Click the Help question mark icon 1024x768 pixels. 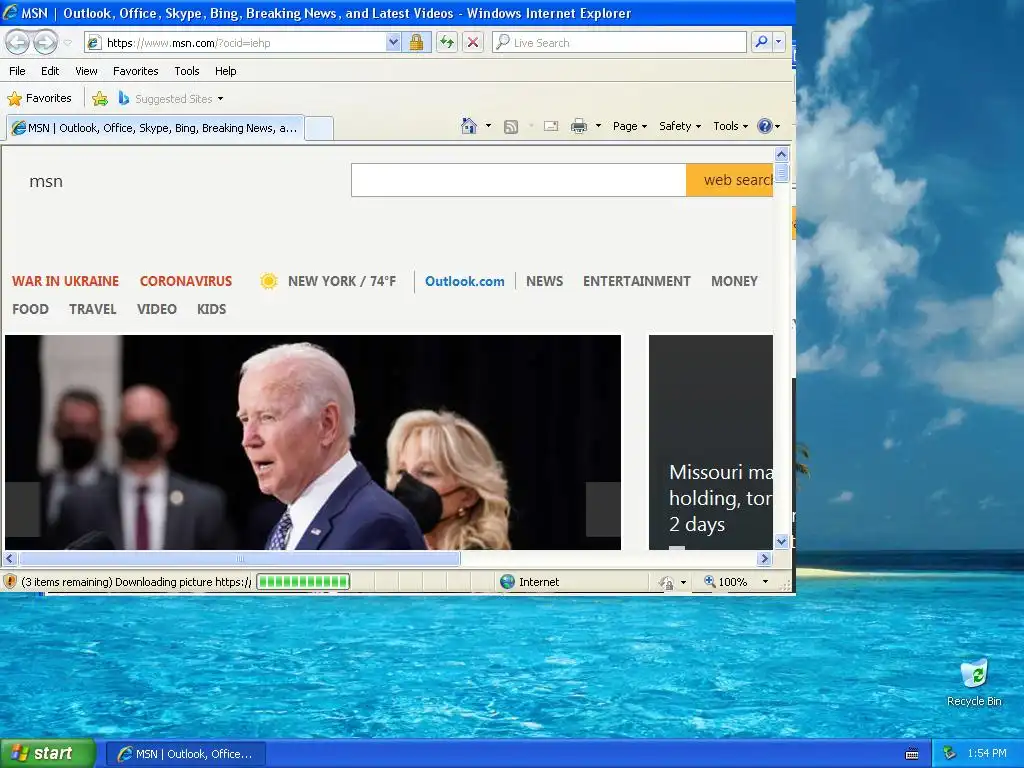click(x=765, y=126)
